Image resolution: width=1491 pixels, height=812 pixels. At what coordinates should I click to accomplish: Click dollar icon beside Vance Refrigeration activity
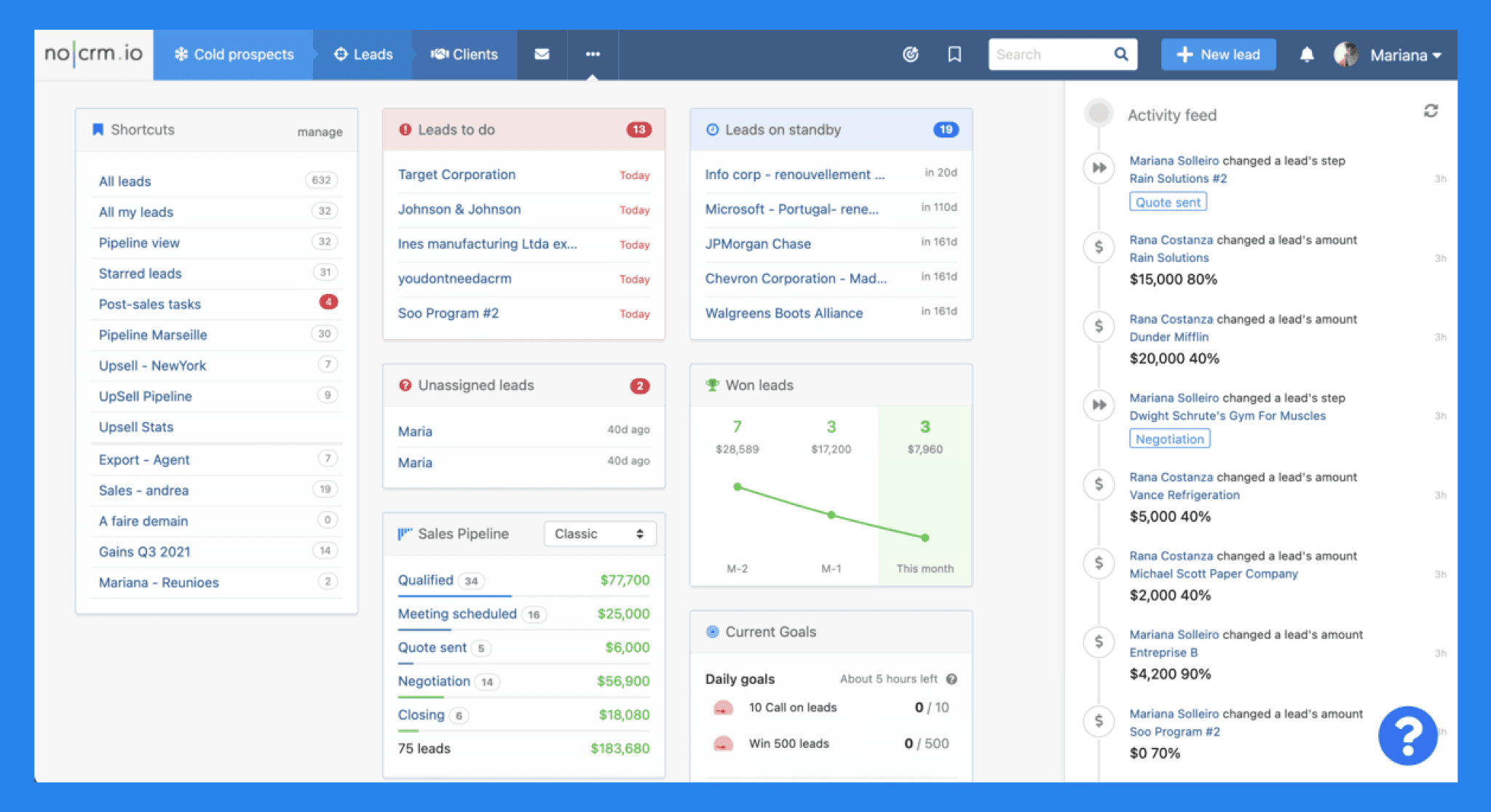pyautogui.click(x=1099, y=484)
